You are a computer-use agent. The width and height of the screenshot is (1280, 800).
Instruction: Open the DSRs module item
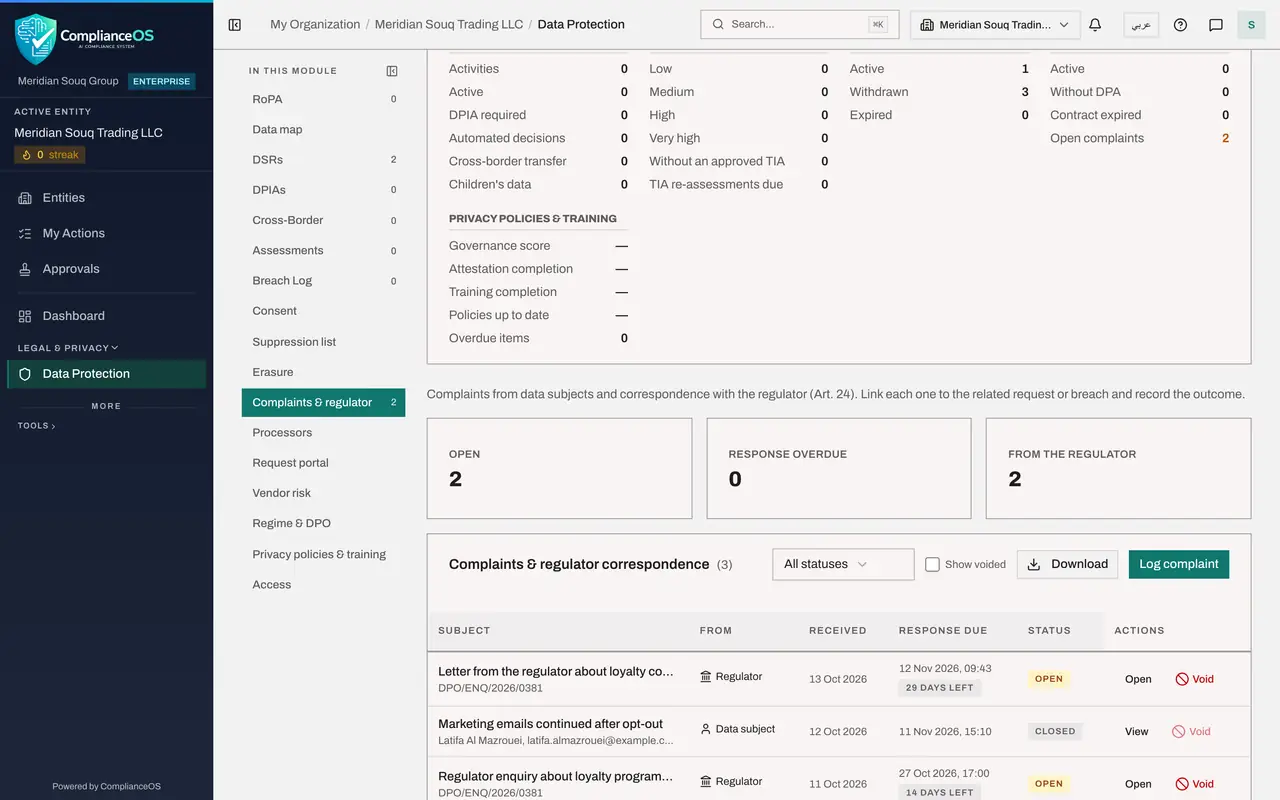click(x=323, y=160)
